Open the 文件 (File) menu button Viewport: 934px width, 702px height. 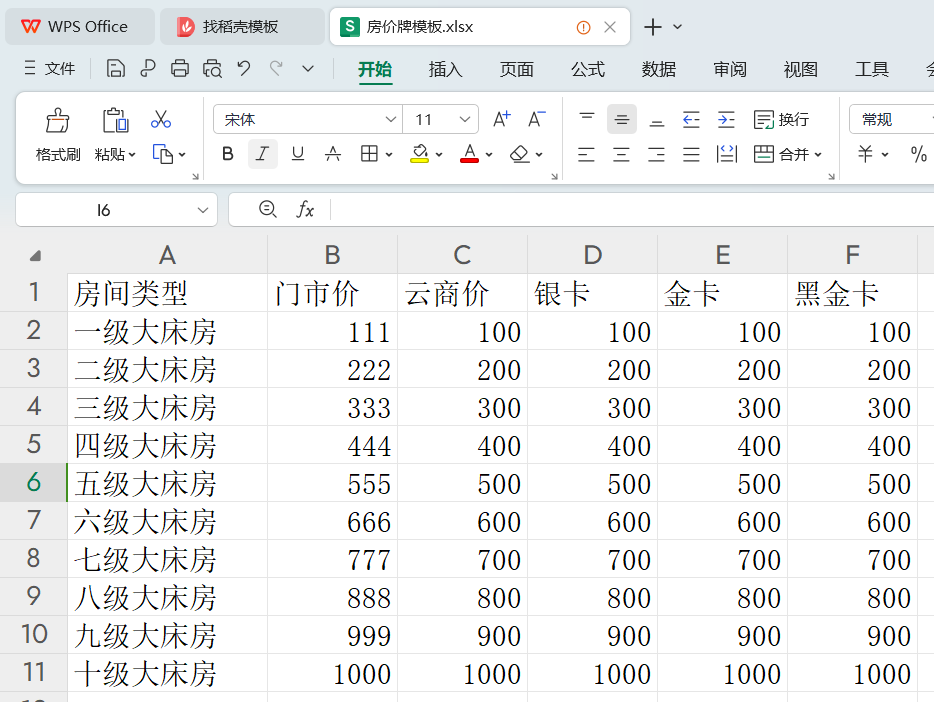(50, 68)
